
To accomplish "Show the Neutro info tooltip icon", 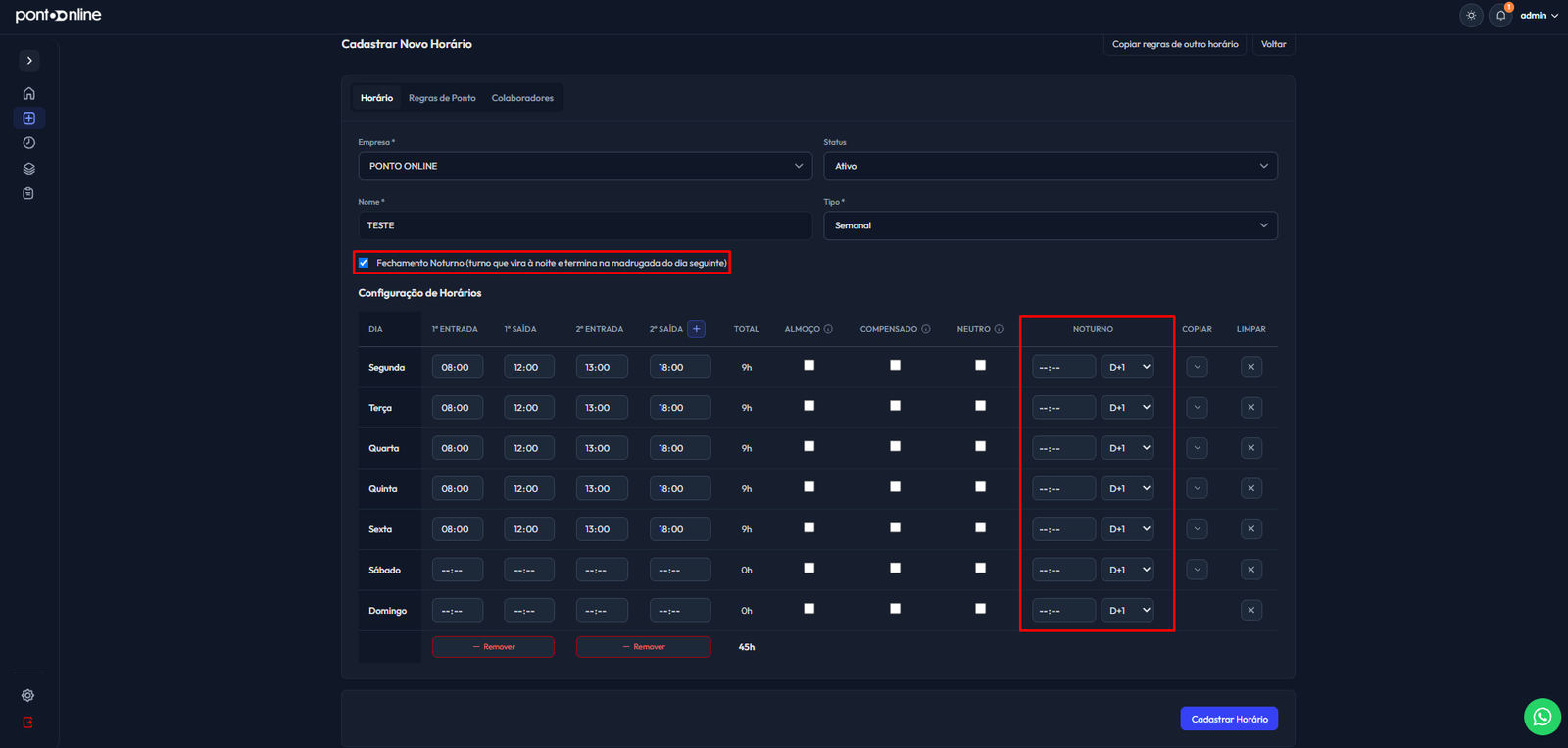I will pyautogui.click(x=999, y=329).
